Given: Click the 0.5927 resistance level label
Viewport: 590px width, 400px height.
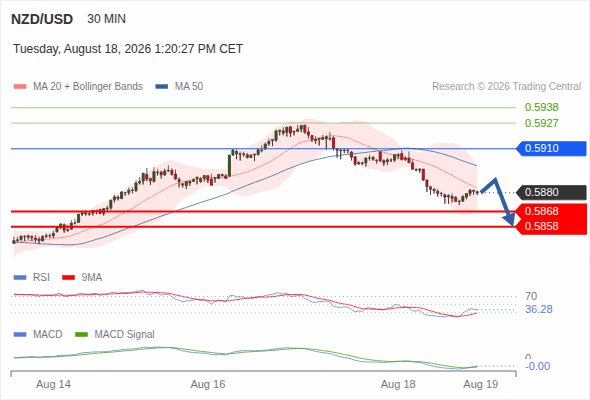Looking at the screenshot, I should click(x=541, y=123).
